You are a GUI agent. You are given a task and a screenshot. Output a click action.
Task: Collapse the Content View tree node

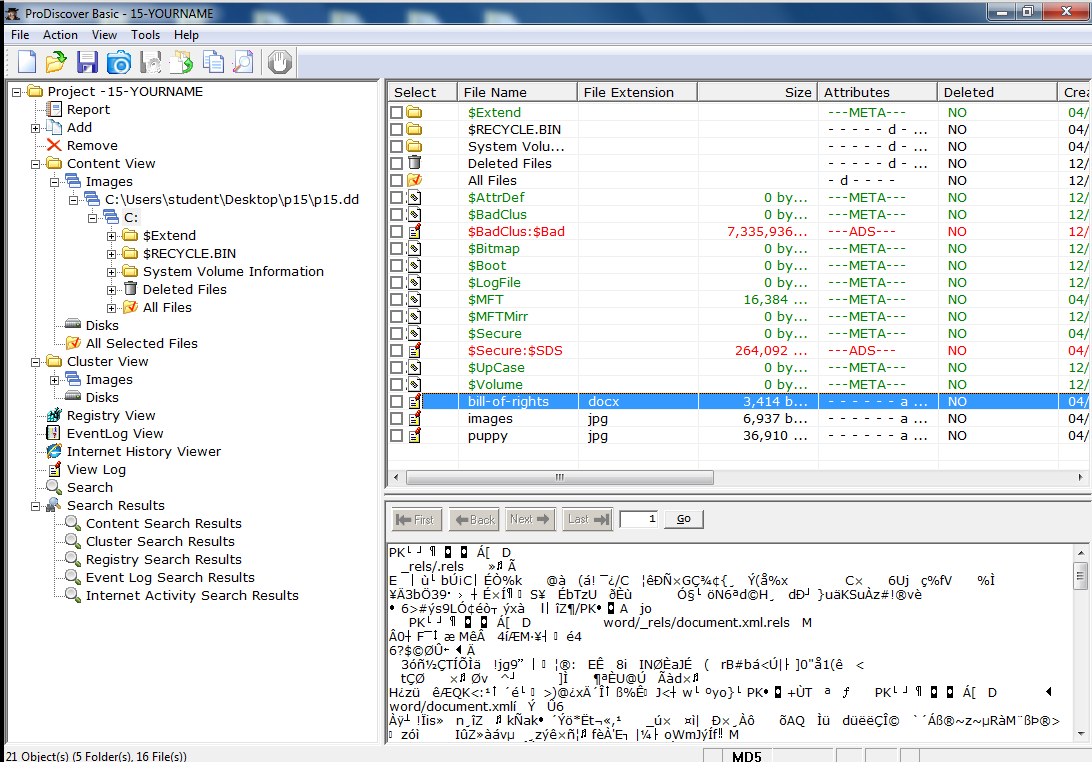tap(36, 164)
